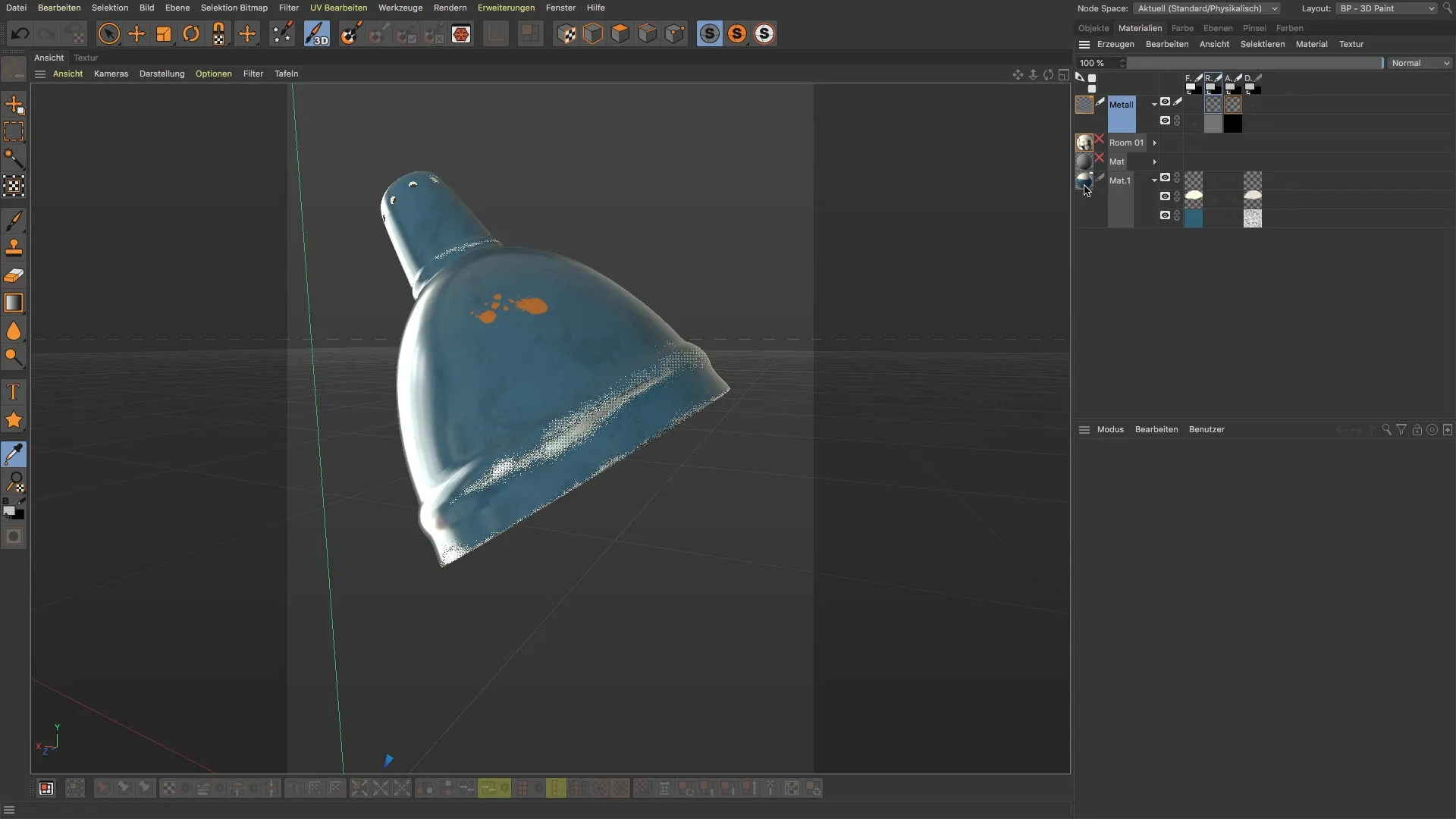This screenshot has width=1456, height=819.
Task: Open Kameras in viewport menu
Action: point(111,74)
